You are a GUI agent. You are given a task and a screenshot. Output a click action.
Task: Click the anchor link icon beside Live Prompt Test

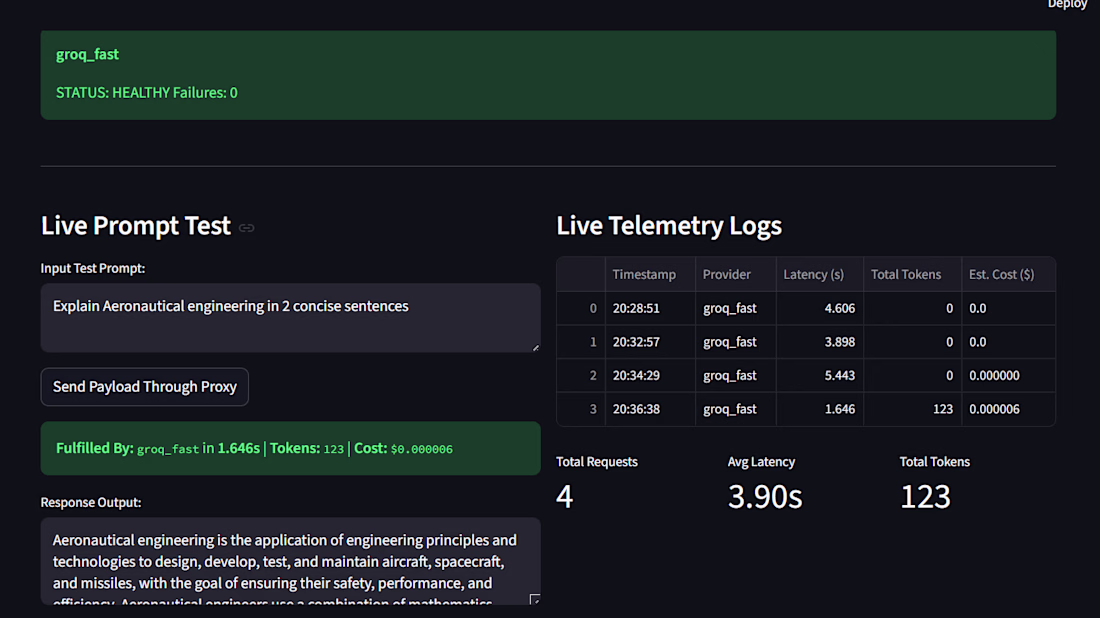246,228
